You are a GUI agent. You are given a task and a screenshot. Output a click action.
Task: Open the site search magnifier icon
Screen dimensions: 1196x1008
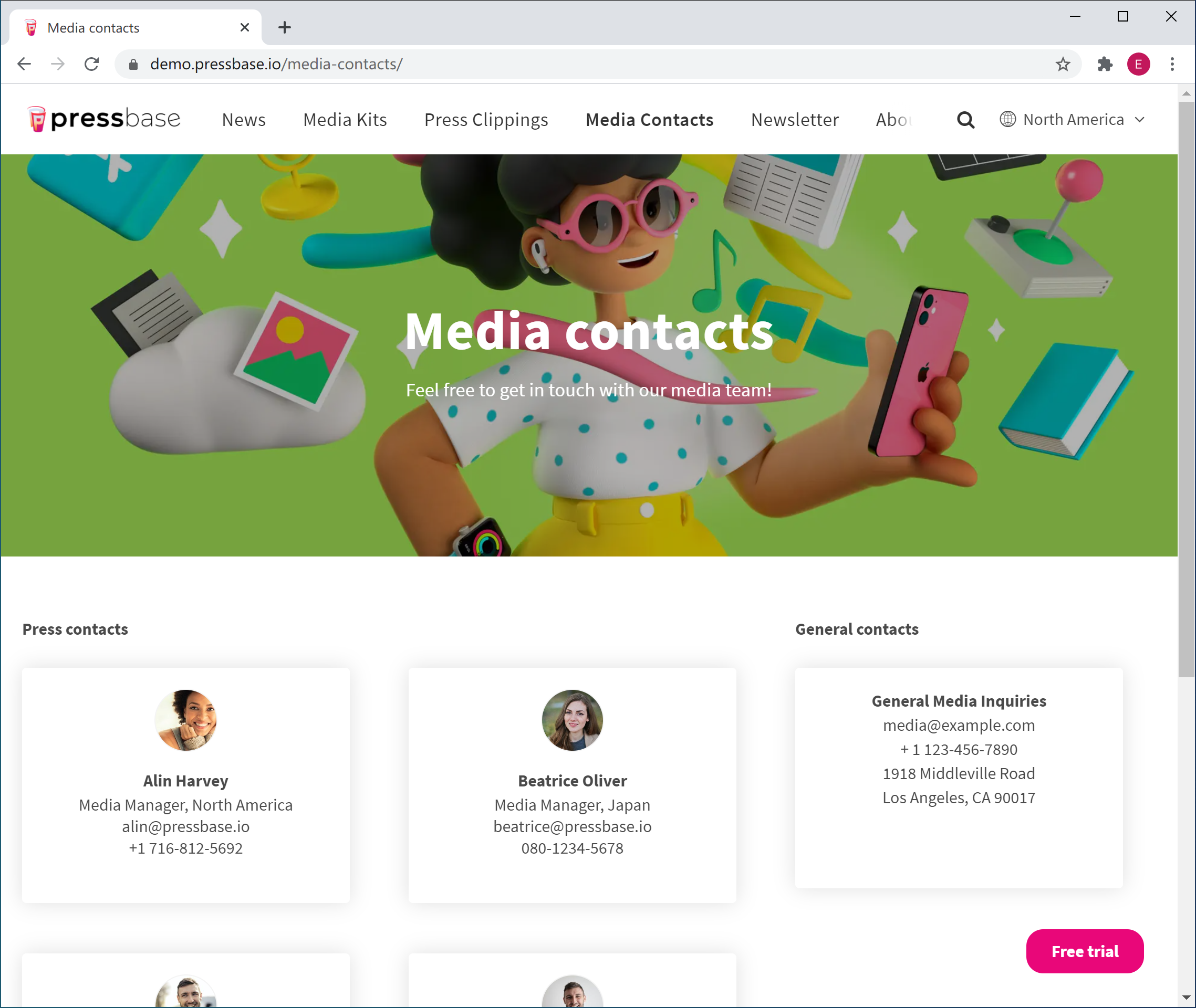(x=965, y=120)
